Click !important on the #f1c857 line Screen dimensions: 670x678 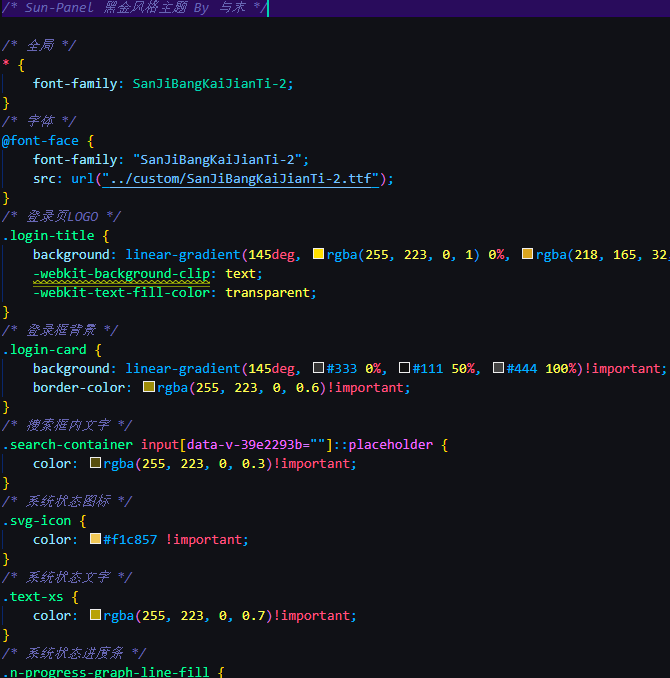(204, 540)
